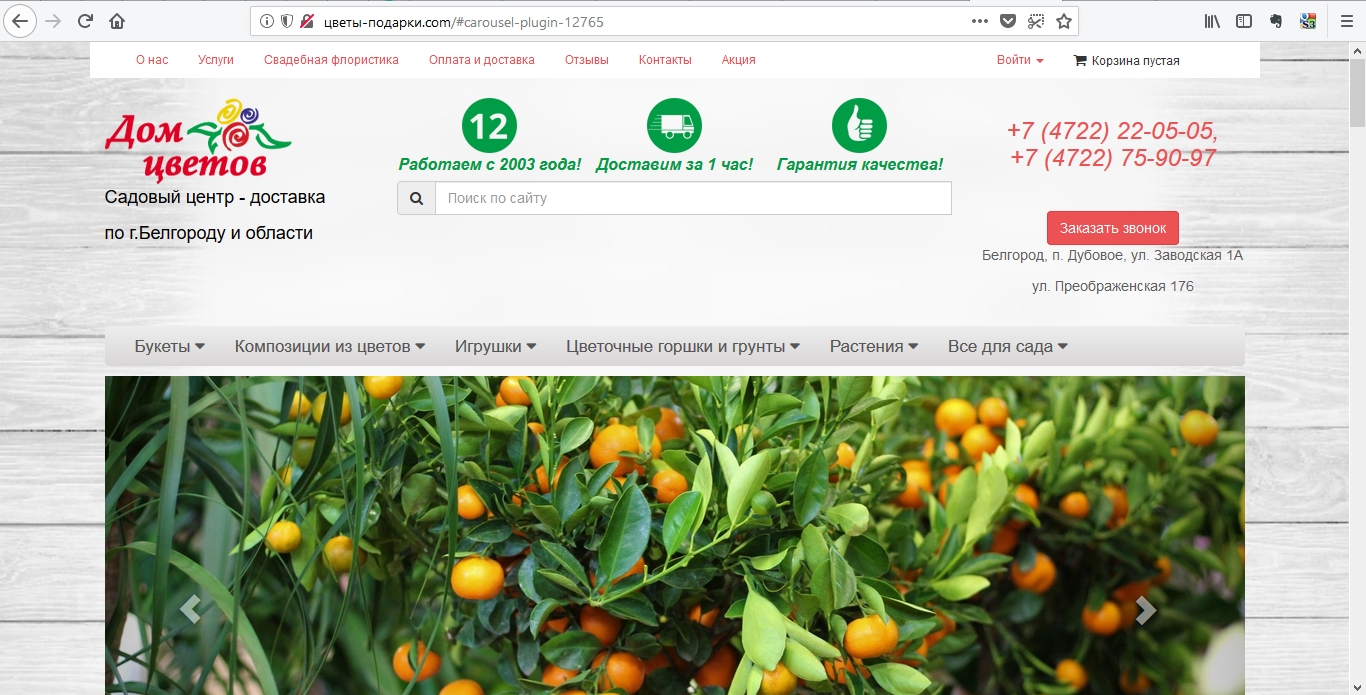Click the Гарантия качества! text
Image resolution: width=1366 pixels, height=695 pixels.
(x=860, y=165)
